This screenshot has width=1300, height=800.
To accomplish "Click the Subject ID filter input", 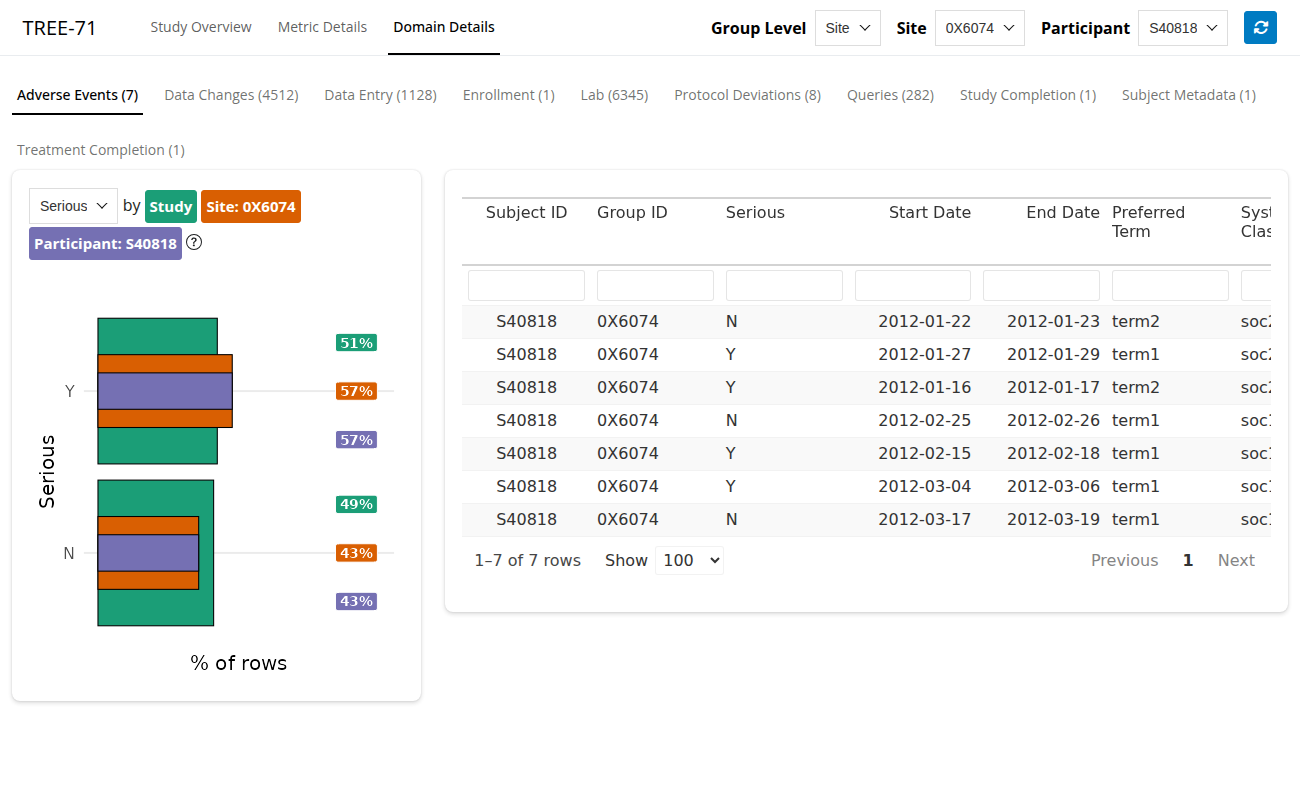I will tap(526, 285).
